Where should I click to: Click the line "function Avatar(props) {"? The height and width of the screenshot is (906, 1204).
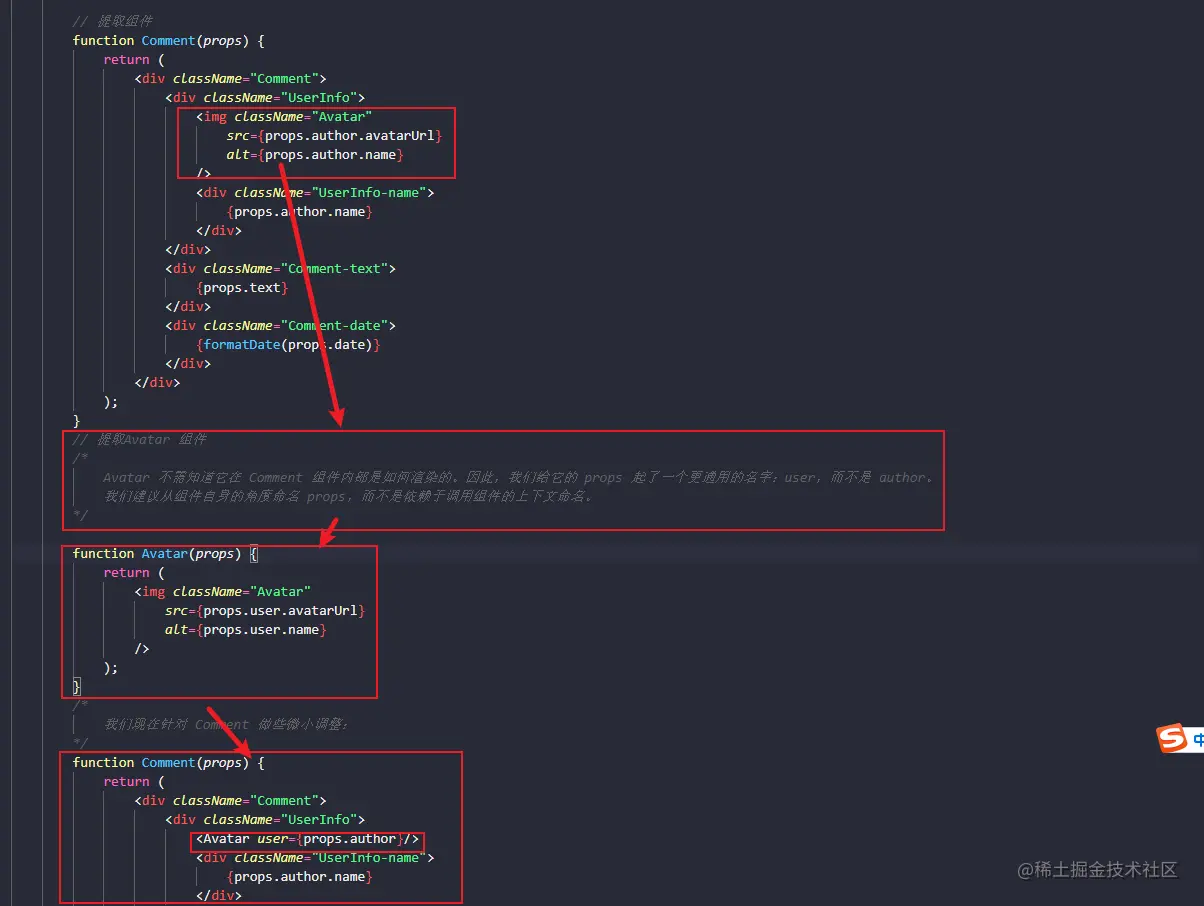[165, 553]
